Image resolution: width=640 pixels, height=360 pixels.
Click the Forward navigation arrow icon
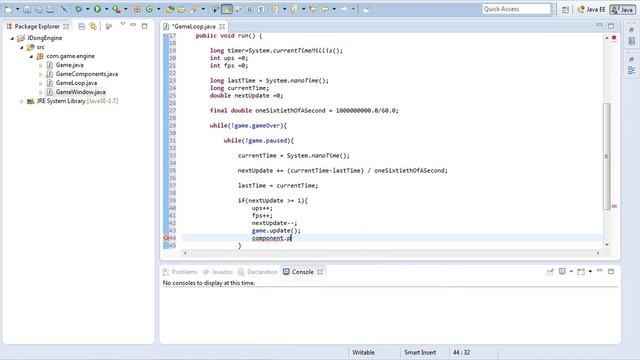coord(344,9)
